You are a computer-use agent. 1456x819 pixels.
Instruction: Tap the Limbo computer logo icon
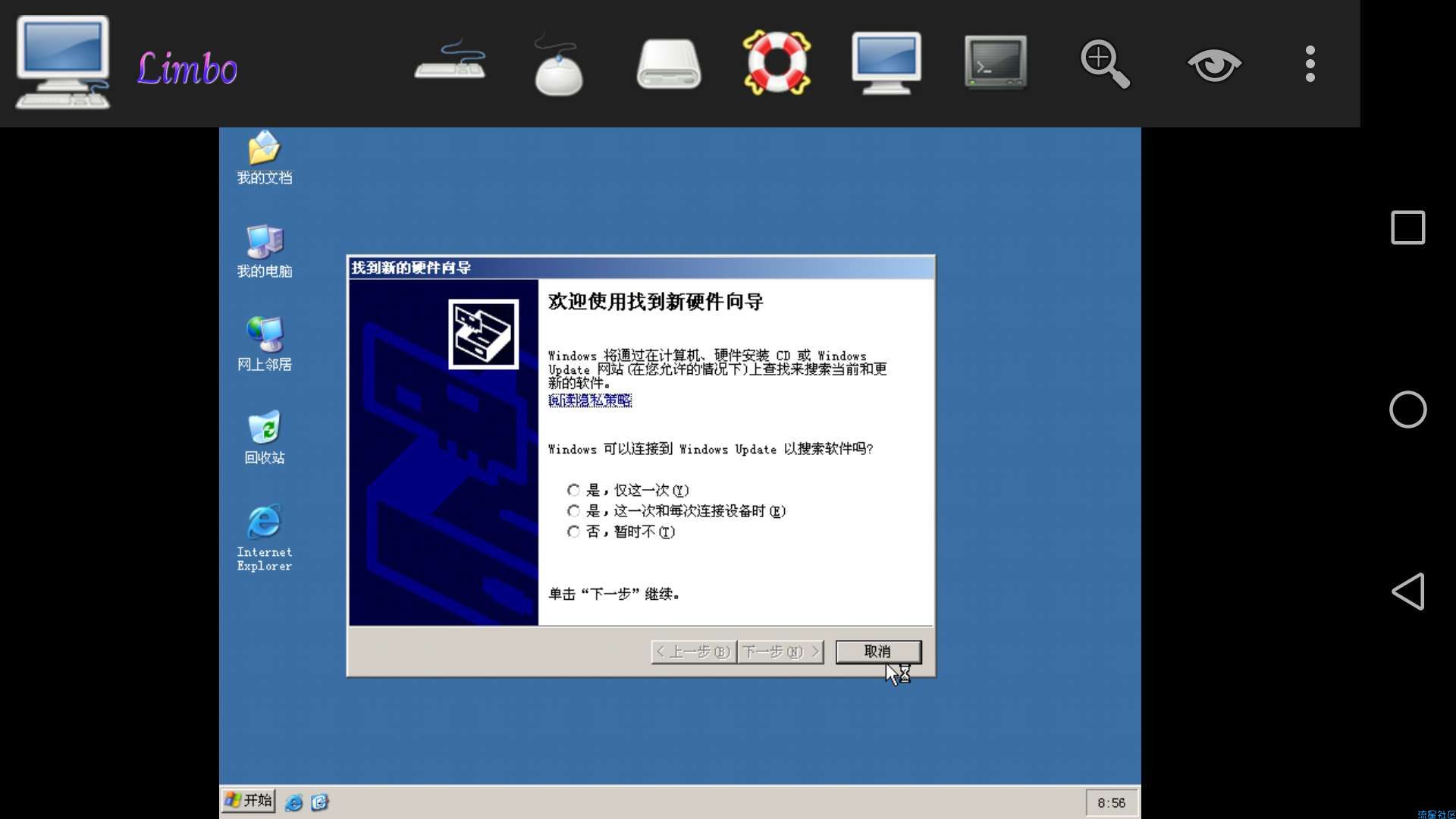coord(63,63)
